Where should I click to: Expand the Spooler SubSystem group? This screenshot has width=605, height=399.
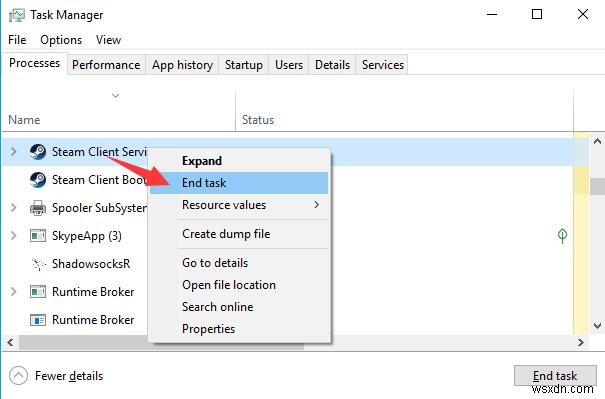tap(14, 208)
